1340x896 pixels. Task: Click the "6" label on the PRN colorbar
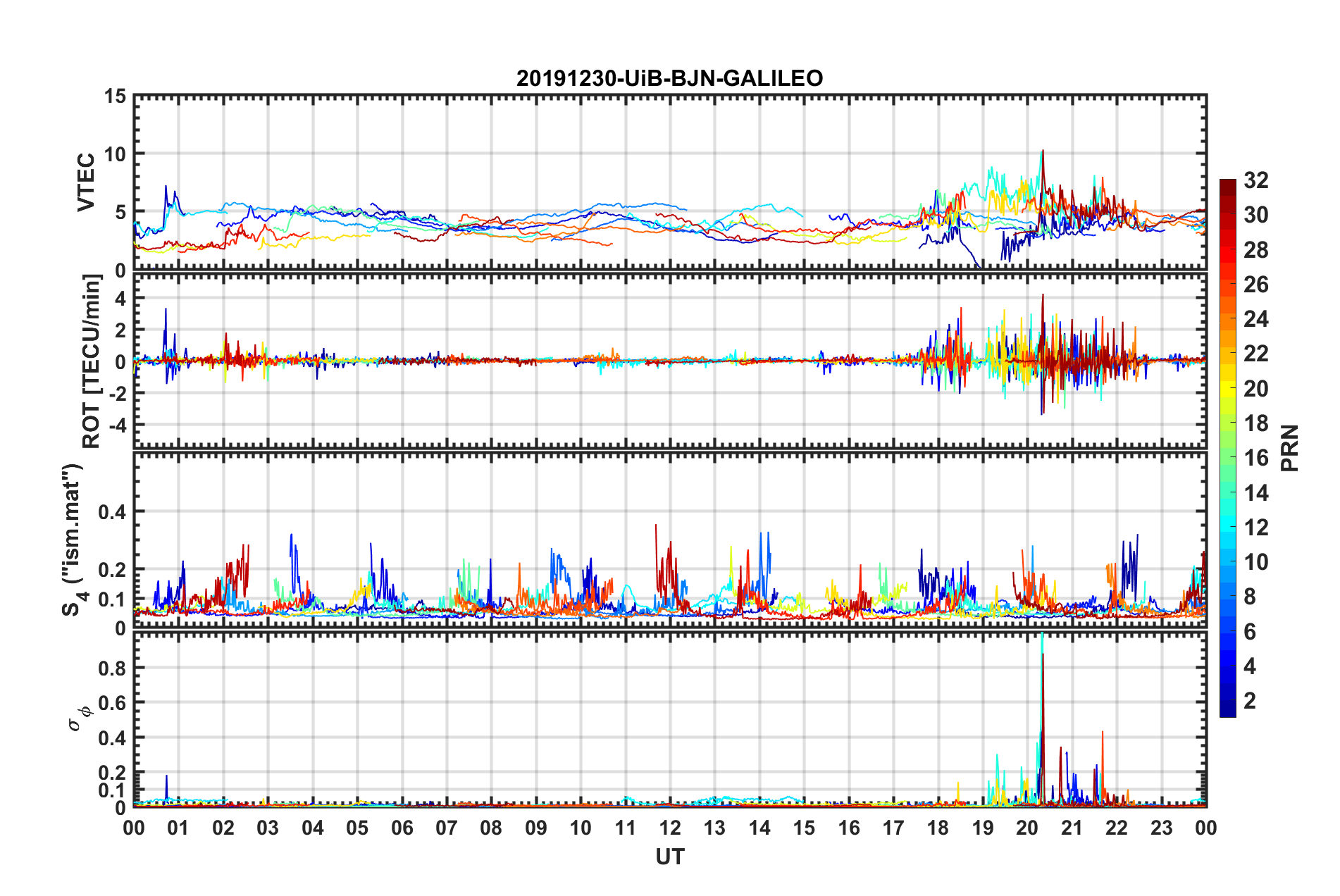(1250, 632)
